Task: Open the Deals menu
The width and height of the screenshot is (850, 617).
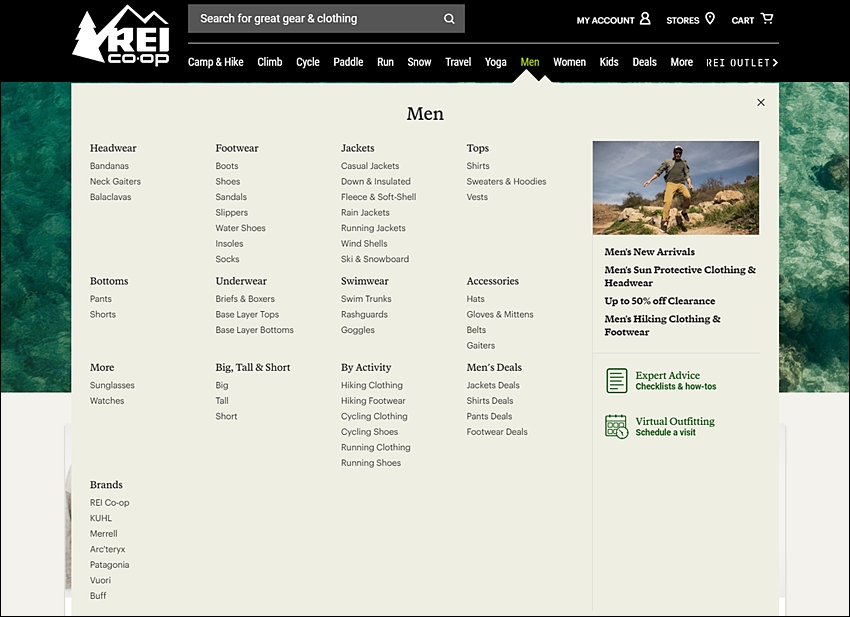Action: 644,62
